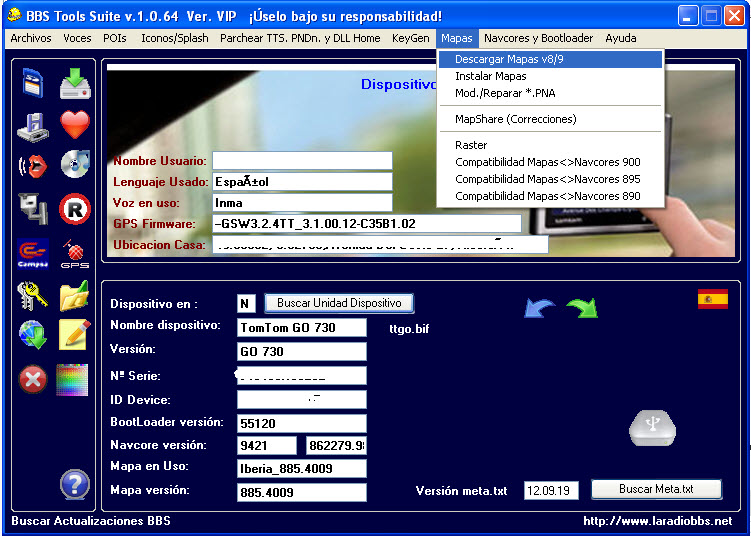Click the Nombre Usuario field

click(x=302, y=160)
